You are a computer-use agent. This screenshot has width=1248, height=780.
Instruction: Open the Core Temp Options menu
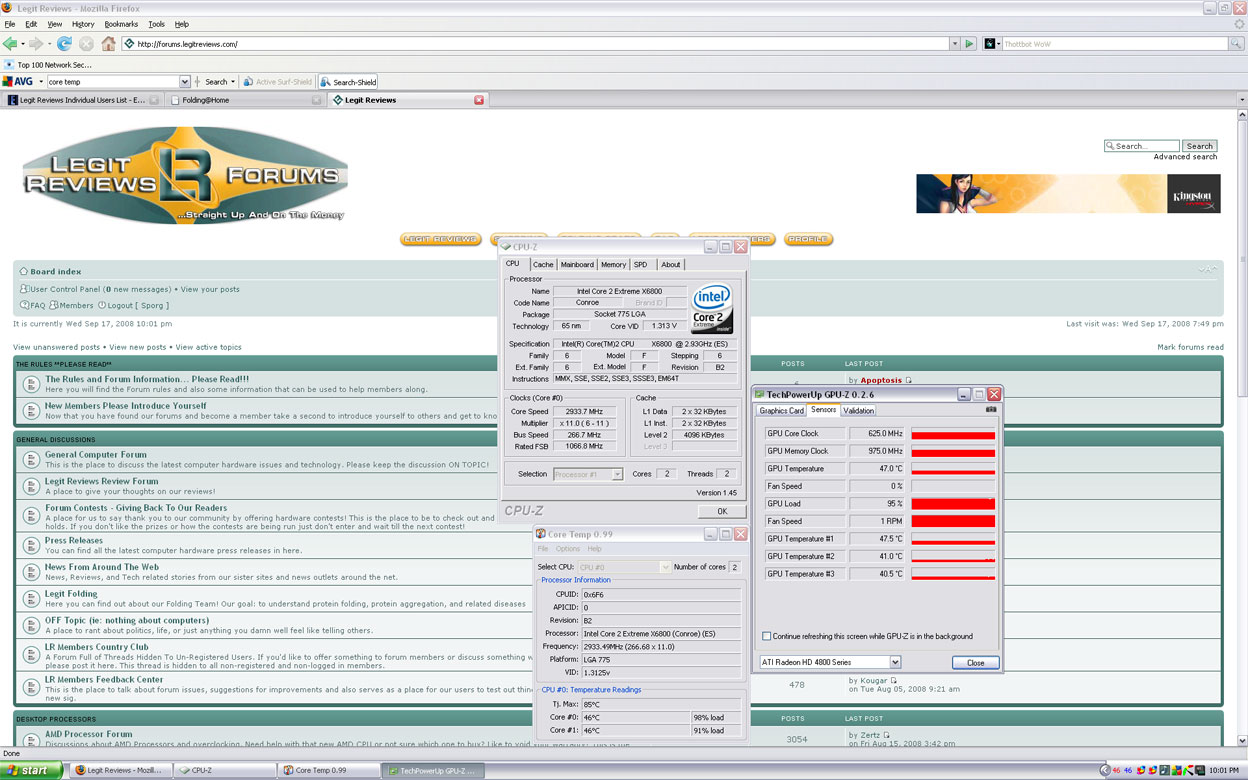click(x=568, y=549)
